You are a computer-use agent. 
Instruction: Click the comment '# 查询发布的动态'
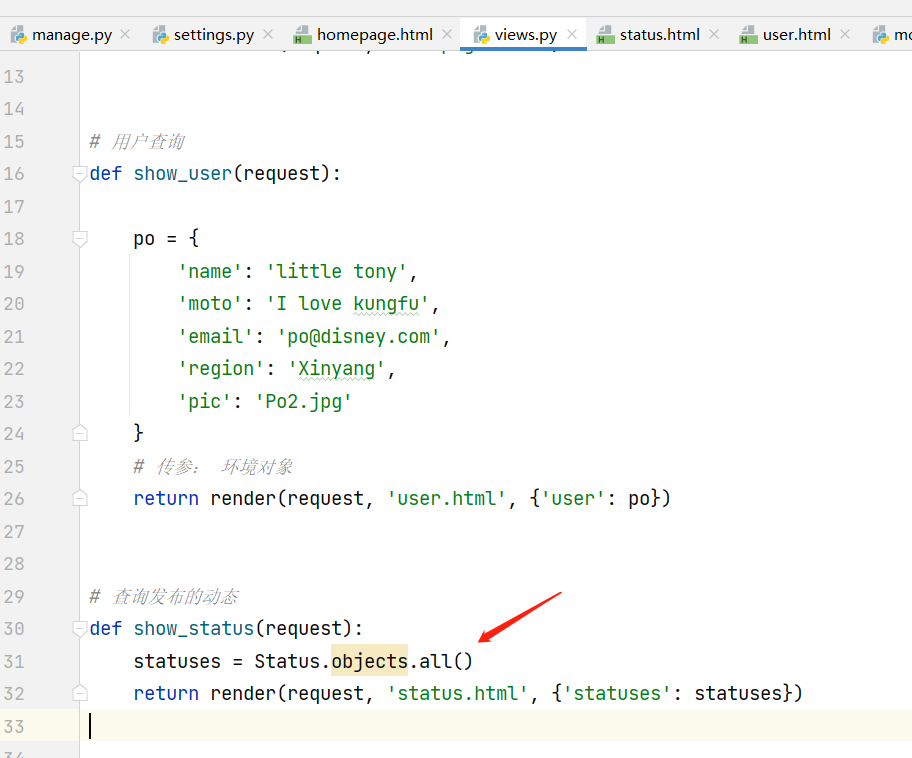164,596
